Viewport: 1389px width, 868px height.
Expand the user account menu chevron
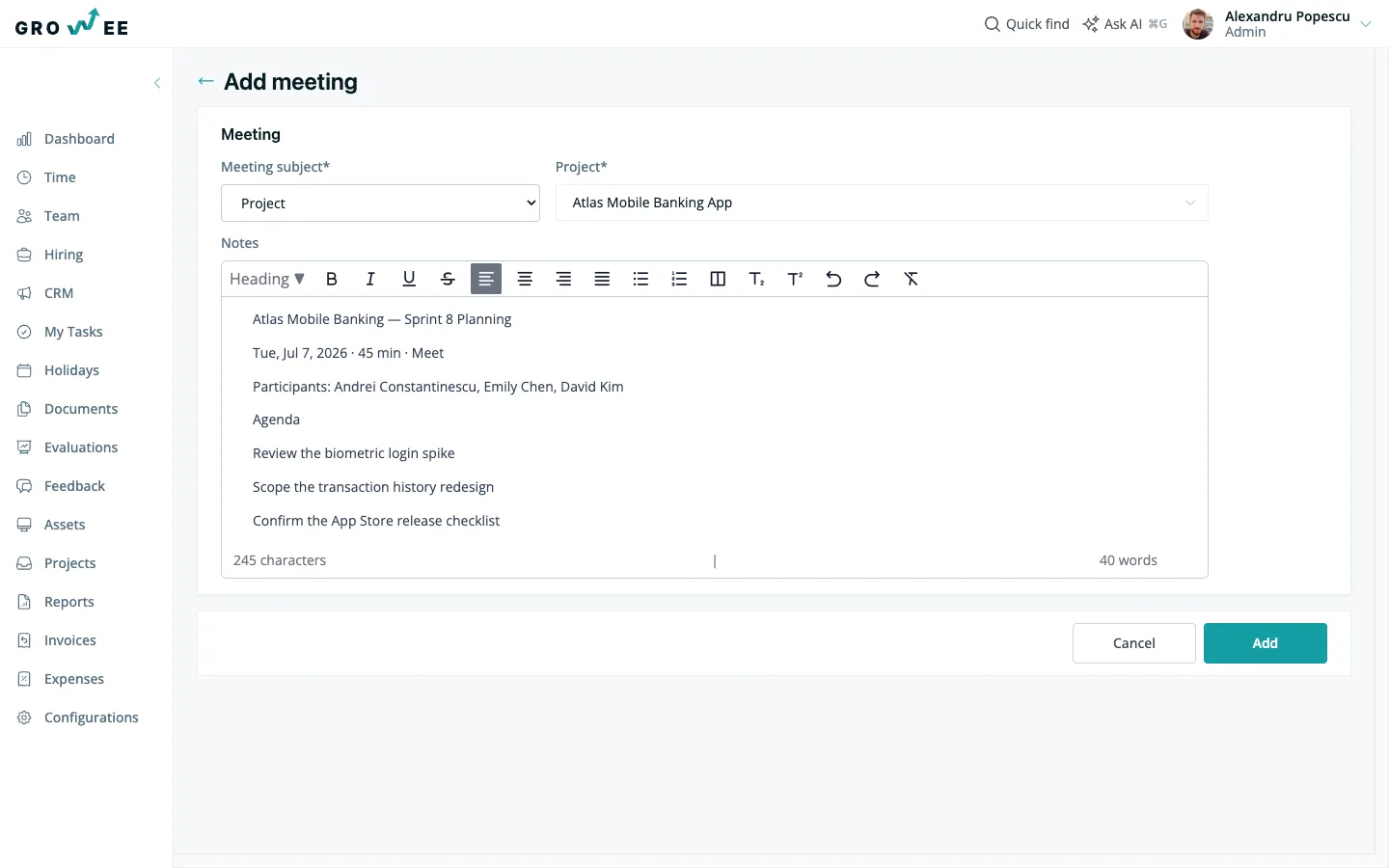[1366, 24]
